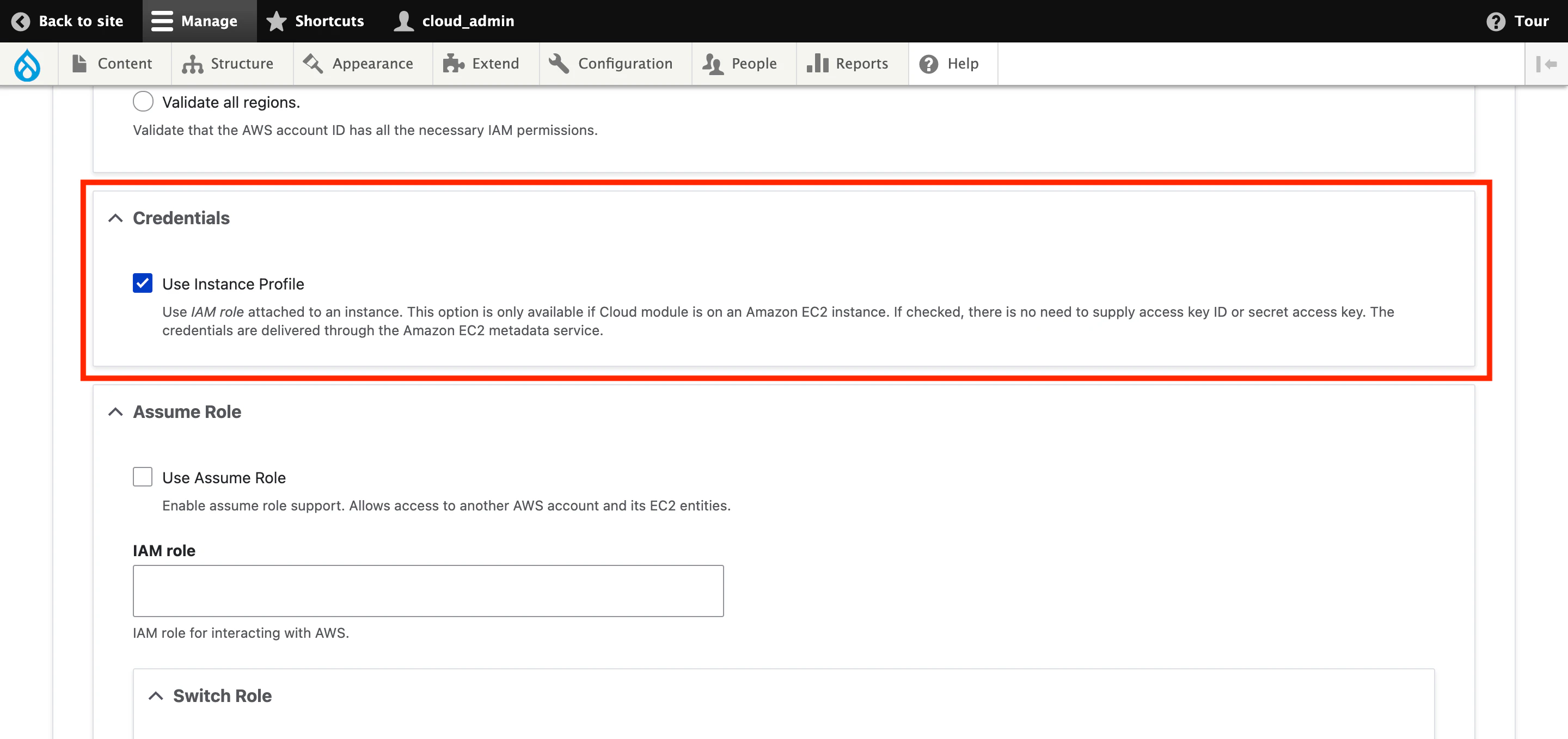1568x739 pixels.
Task: Collapse the Assume Role section chevron
Action: coord(115,412)
